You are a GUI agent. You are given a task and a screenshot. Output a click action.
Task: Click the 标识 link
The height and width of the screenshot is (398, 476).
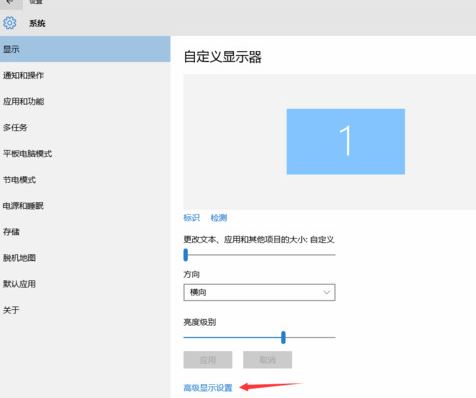point(192,218)
